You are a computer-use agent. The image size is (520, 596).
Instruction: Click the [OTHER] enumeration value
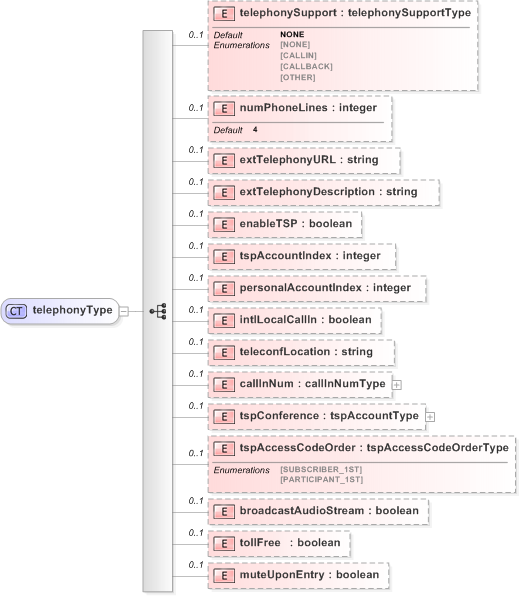[298, 78]
